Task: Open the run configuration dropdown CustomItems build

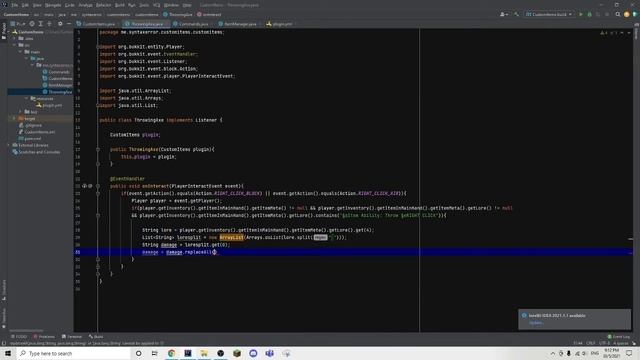Action: [549, 14]
